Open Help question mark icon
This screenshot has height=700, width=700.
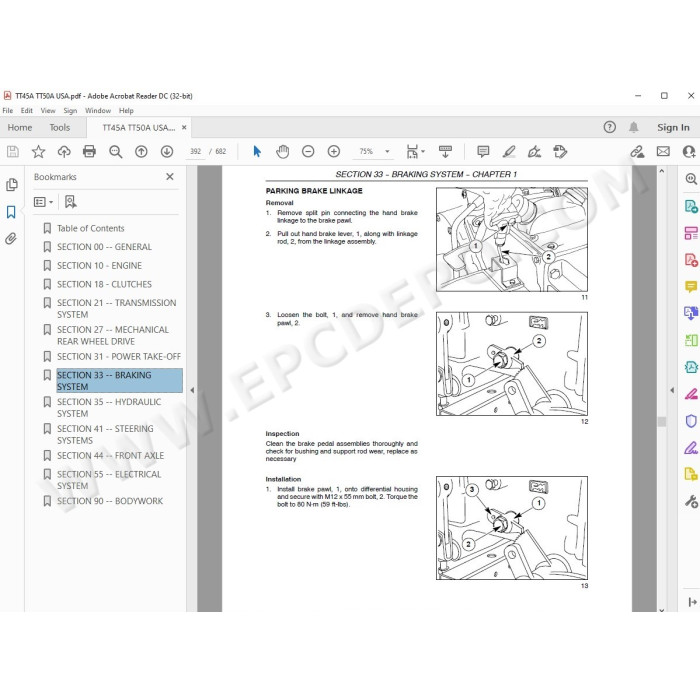(x=609, y=127)
